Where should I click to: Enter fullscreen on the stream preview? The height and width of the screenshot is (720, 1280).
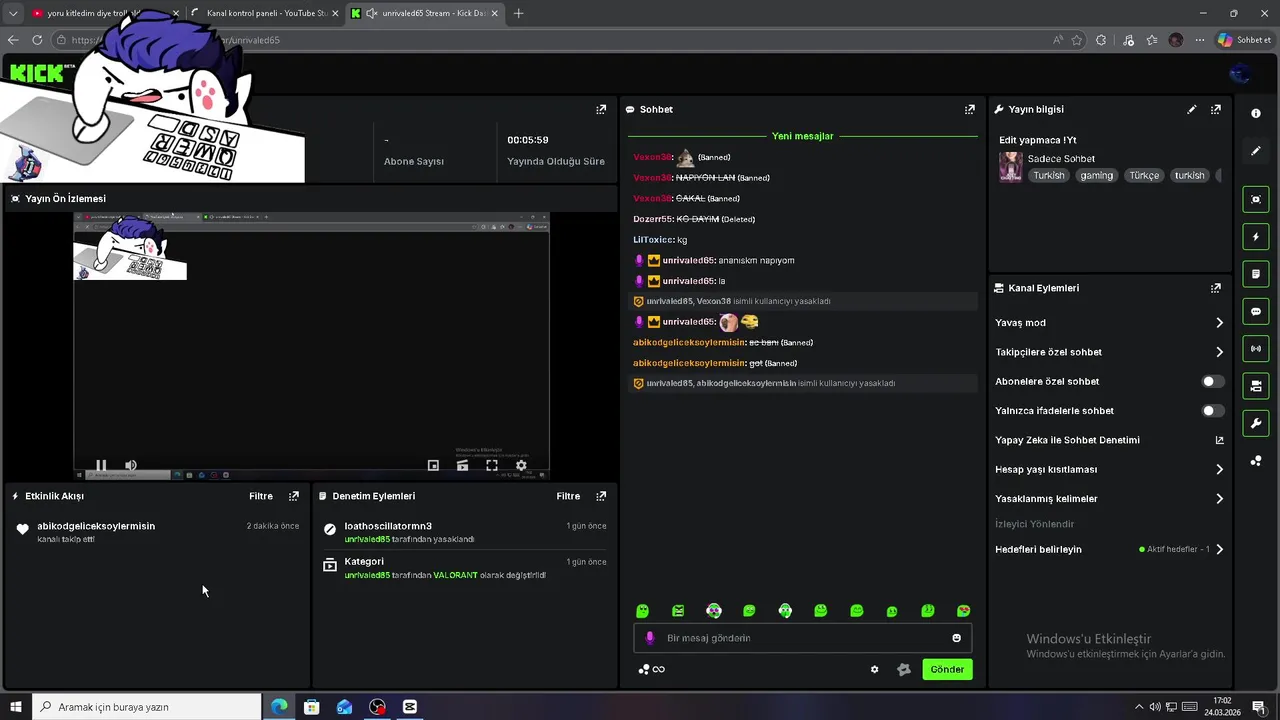(492, 465)
